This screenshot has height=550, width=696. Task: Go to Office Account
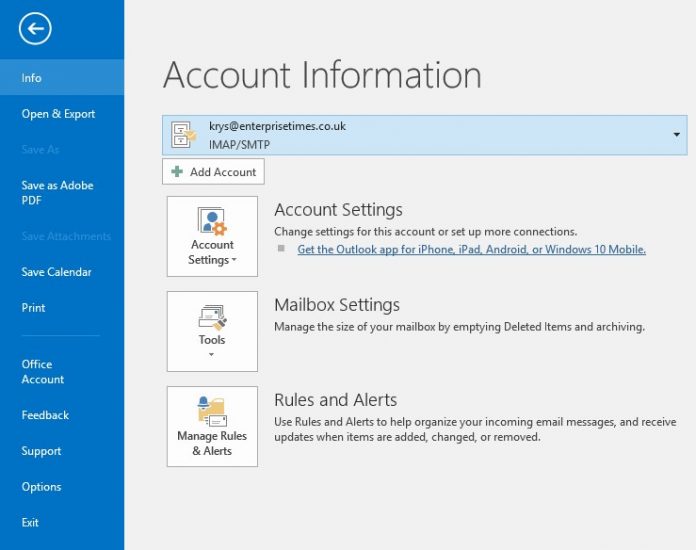tap(43, 372)
